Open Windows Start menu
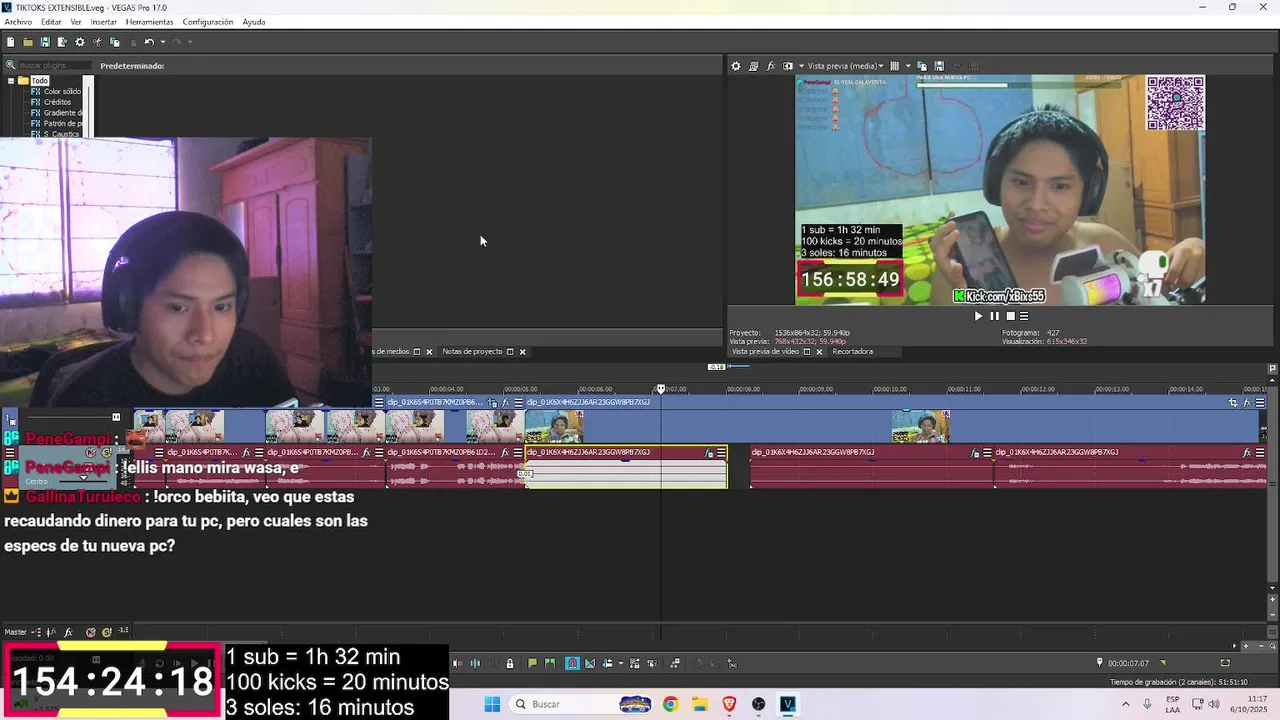This screenshot has width=1280, height=720. coord(492,704)
